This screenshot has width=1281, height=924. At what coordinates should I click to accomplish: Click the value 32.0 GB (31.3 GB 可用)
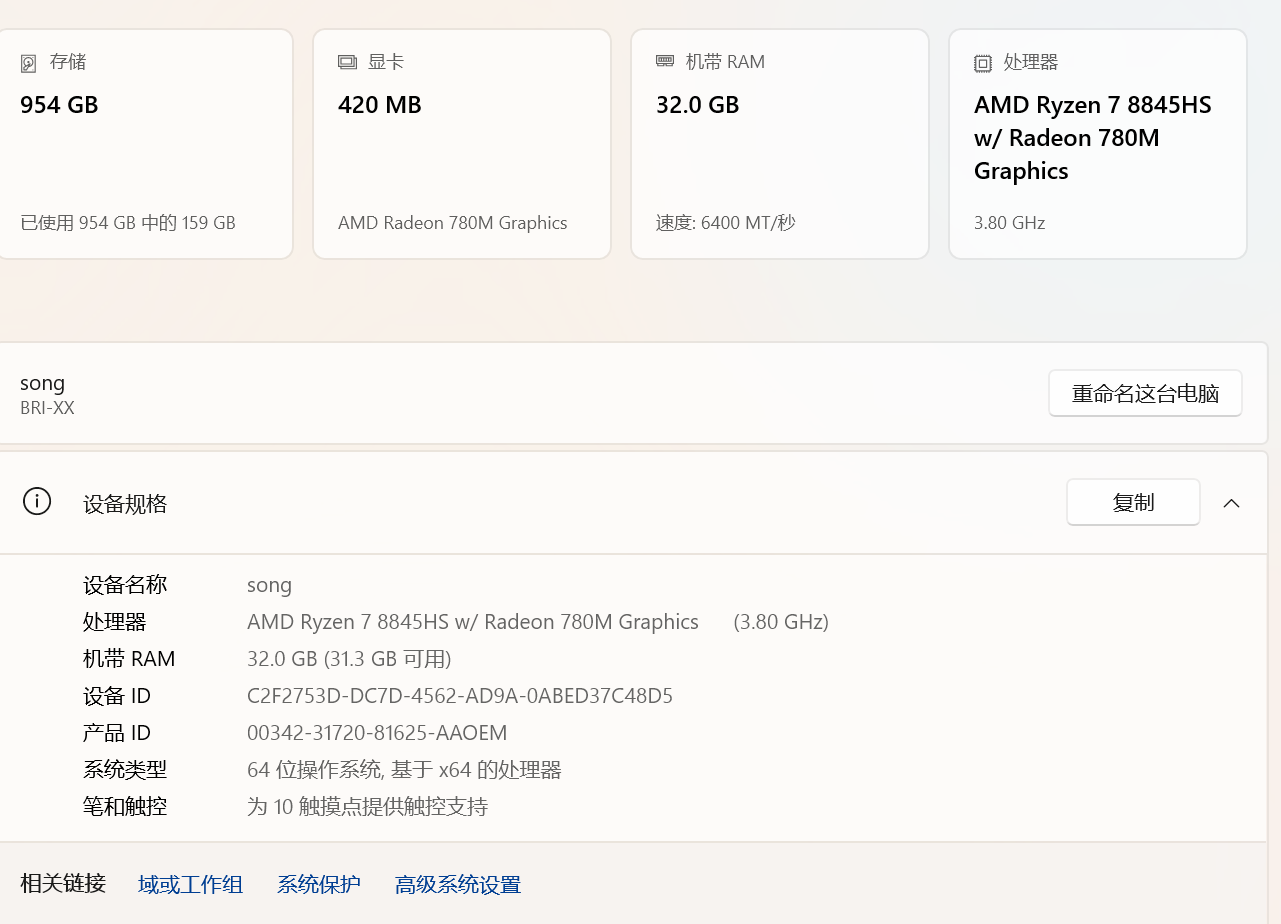[349, 659]
